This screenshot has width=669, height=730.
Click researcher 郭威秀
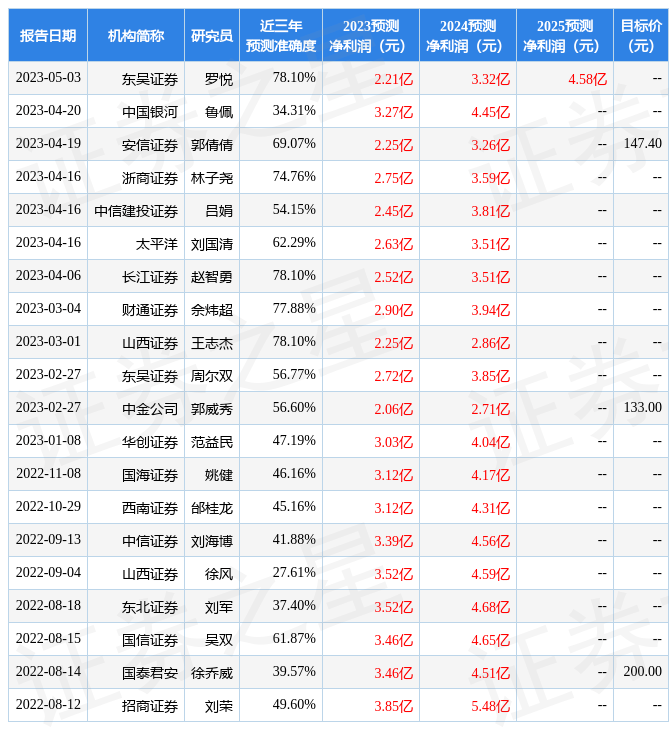click(x=212, y=410)
